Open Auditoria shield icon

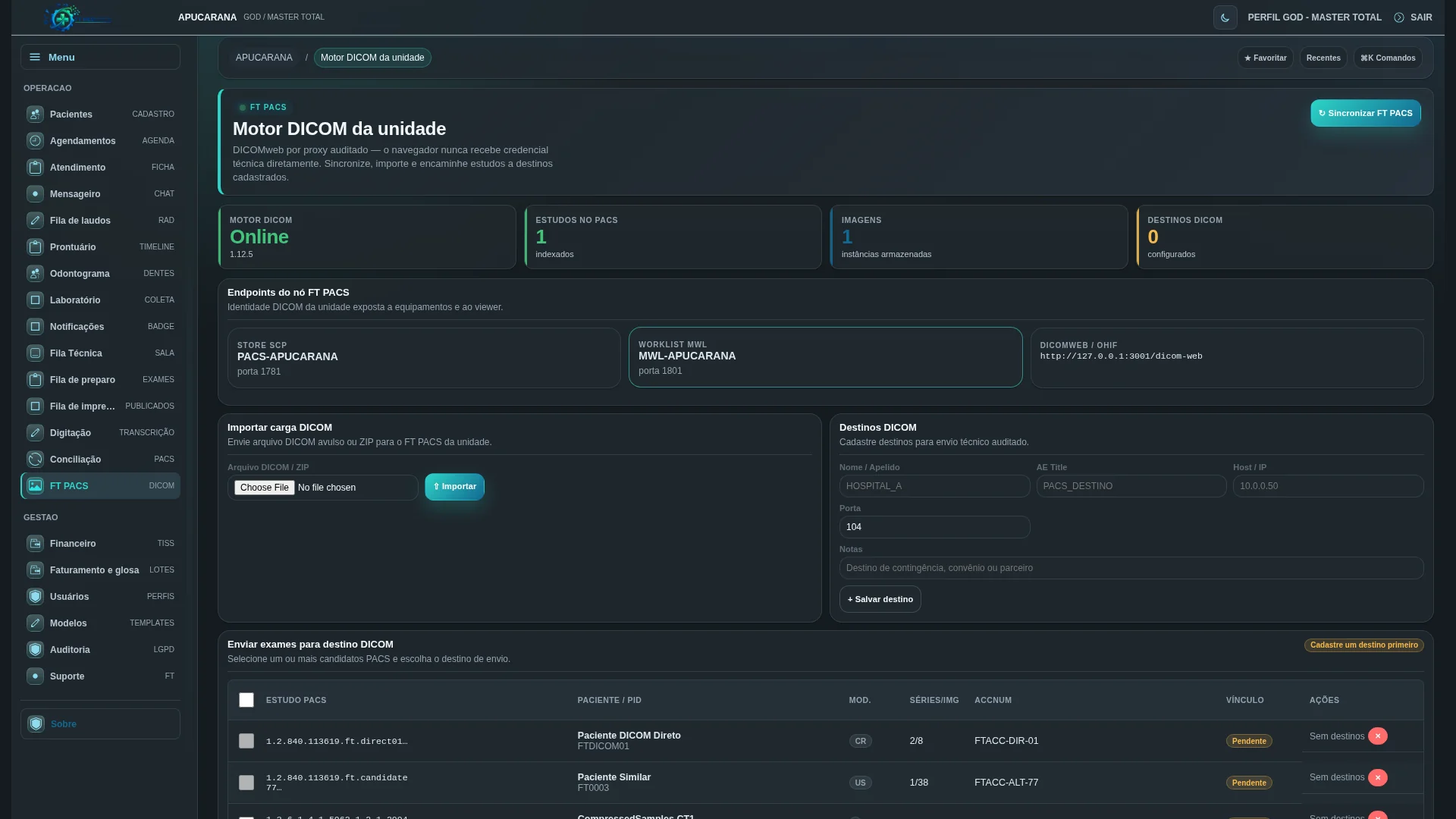coord(35,650)
